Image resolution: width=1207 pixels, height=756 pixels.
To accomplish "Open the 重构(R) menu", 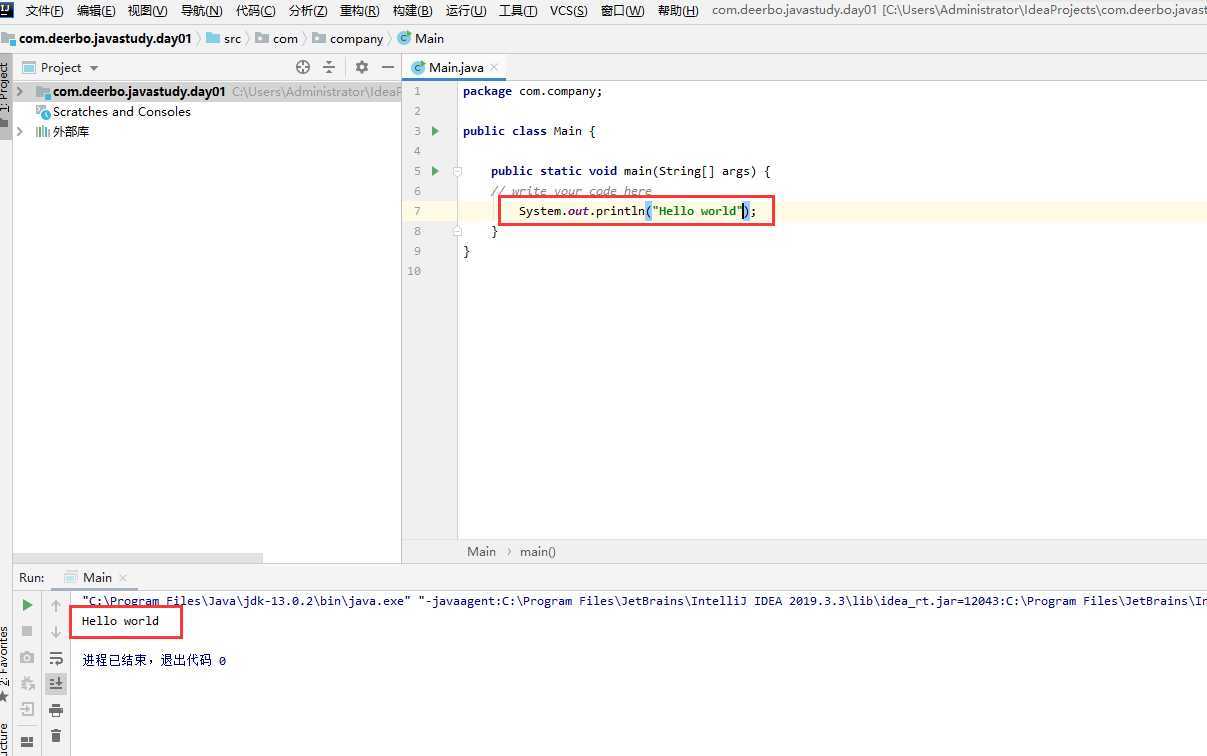I will tap(360, 11).
